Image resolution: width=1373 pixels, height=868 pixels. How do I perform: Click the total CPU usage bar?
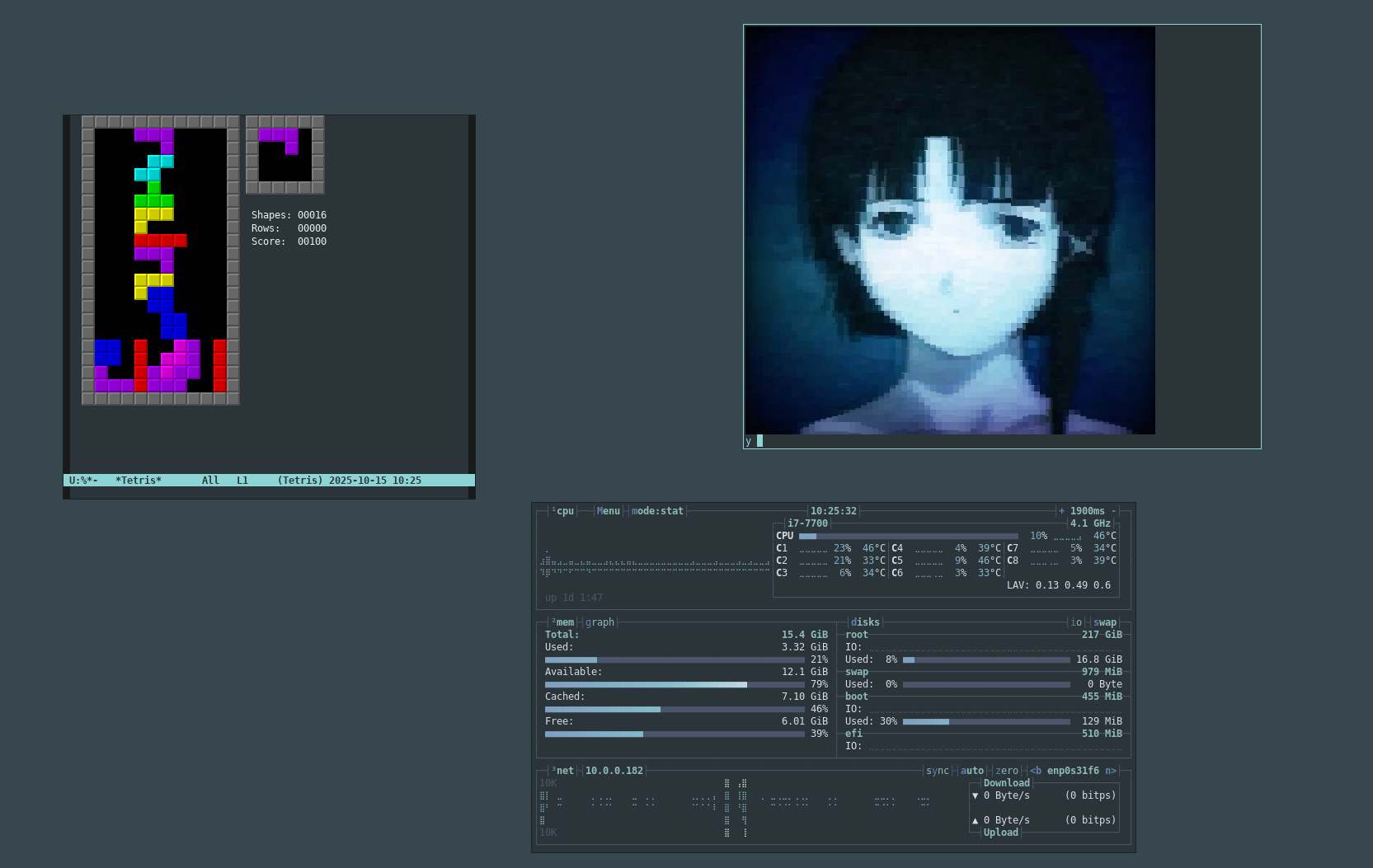click(909, 536)
